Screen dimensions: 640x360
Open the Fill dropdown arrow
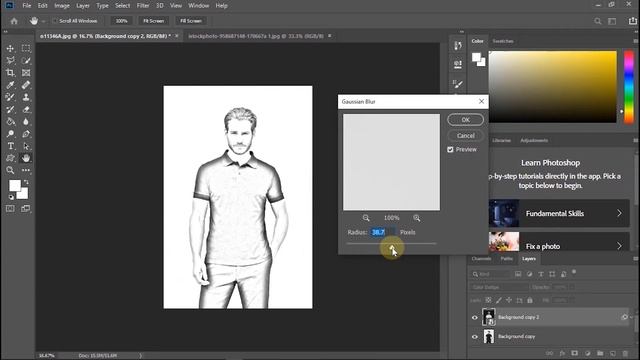pos(572,300)
